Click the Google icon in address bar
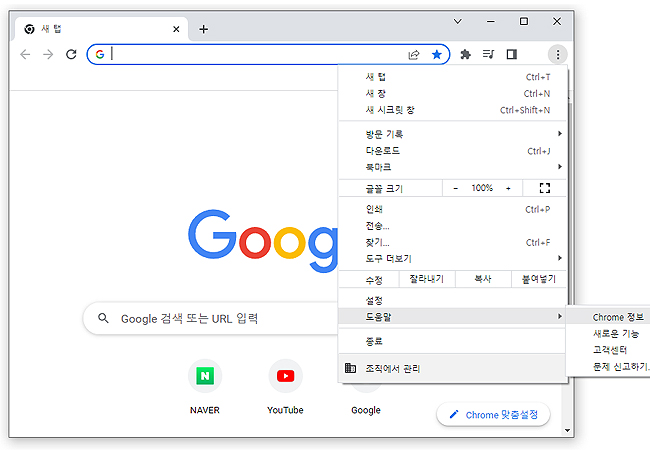The height and width of the screenshot is (450, 650). (100, 54)
